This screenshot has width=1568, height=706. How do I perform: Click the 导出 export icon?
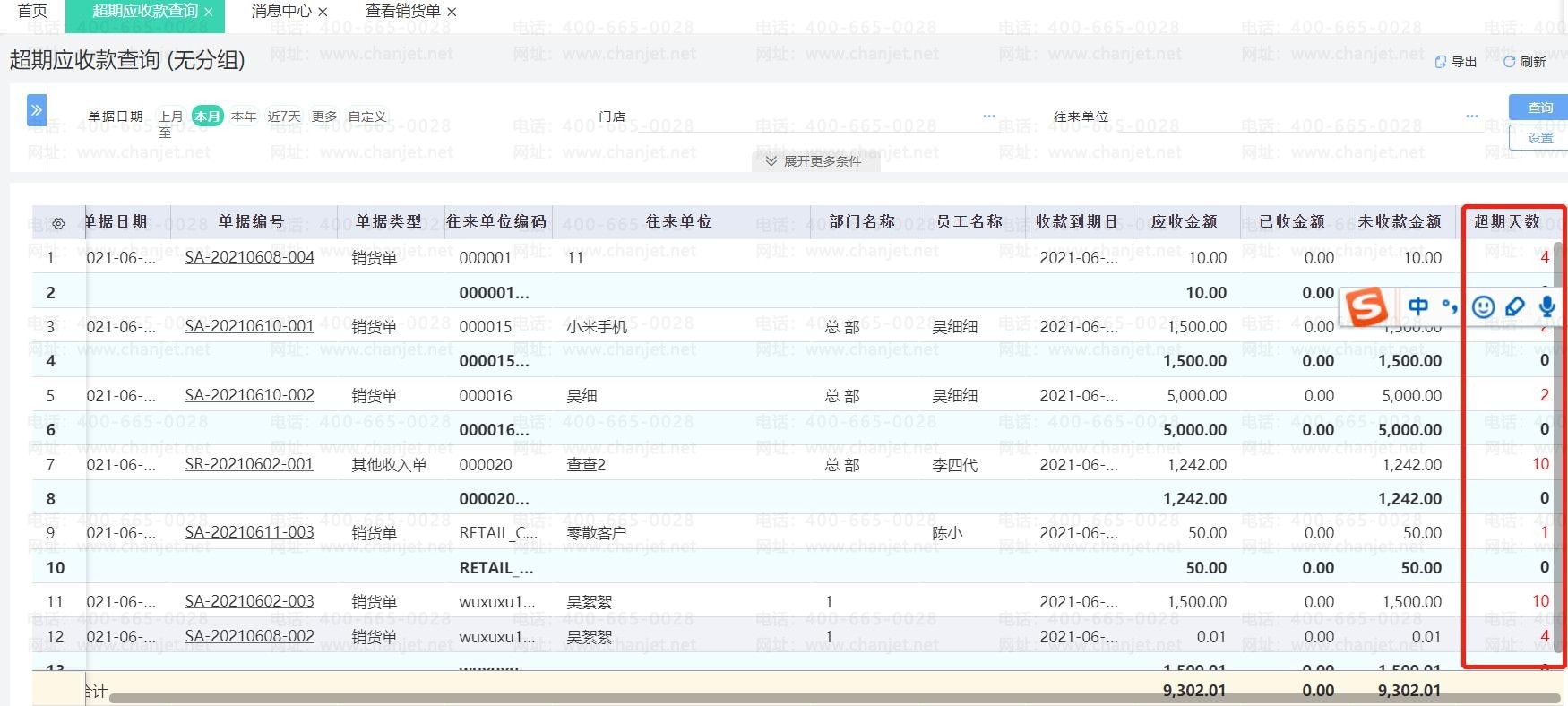(x=1441, y=62)
